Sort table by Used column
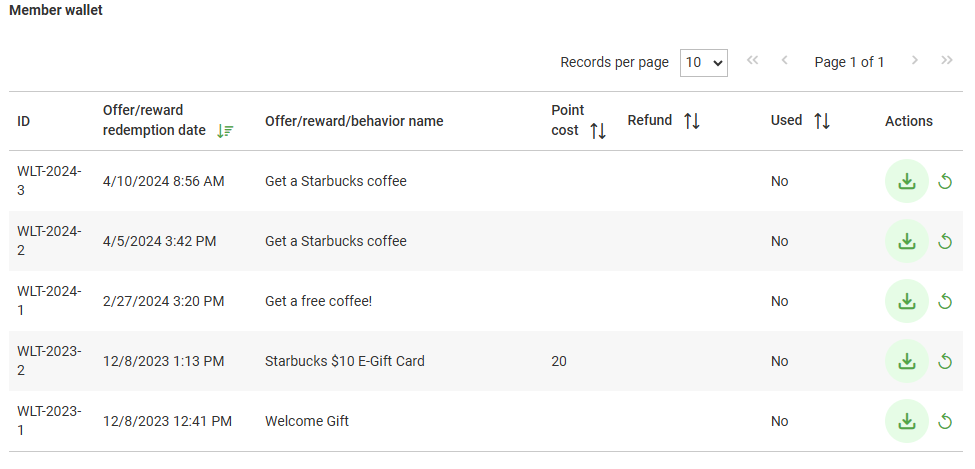The image size is (975, 469). [x=822, y=121]
